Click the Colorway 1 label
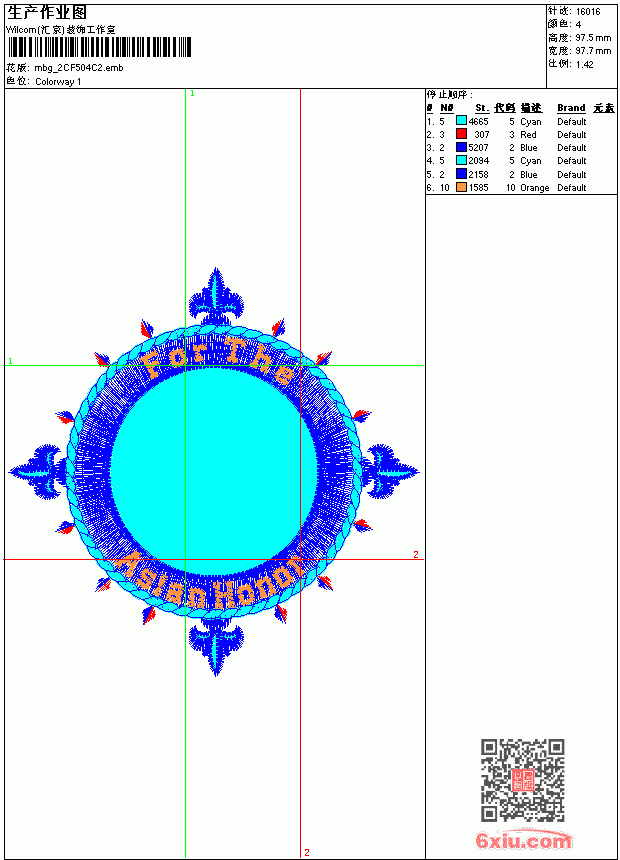 [x=58, y=82]
